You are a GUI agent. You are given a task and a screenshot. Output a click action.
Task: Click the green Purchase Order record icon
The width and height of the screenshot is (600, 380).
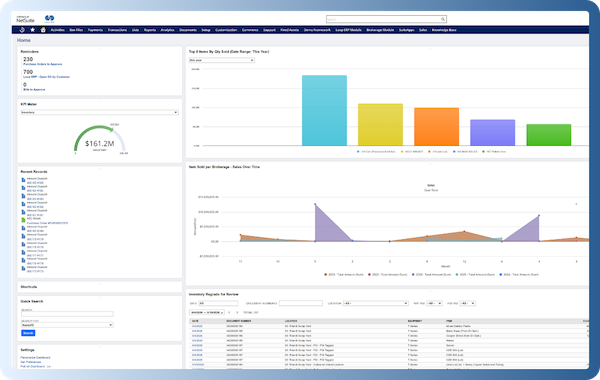point(23,220)
